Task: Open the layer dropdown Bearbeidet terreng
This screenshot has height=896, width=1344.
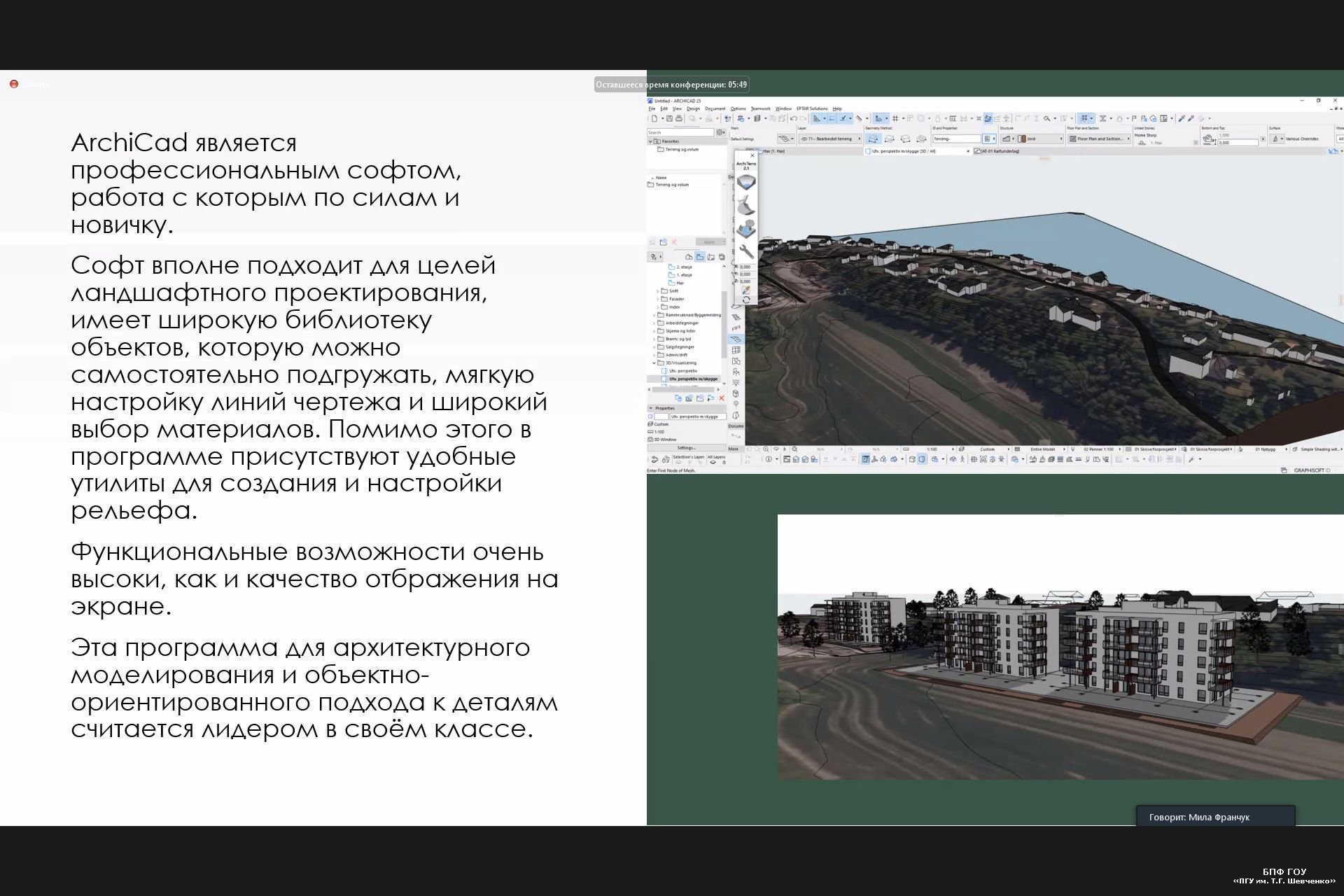Action: click(x=830, y=139)
